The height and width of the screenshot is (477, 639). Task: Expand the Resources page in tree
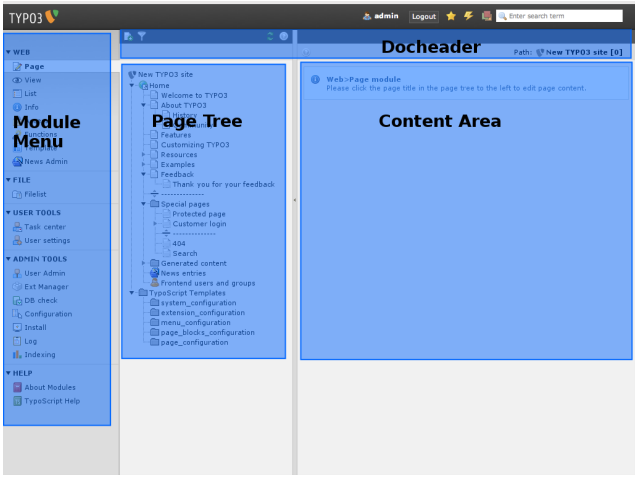pos(144,155)
